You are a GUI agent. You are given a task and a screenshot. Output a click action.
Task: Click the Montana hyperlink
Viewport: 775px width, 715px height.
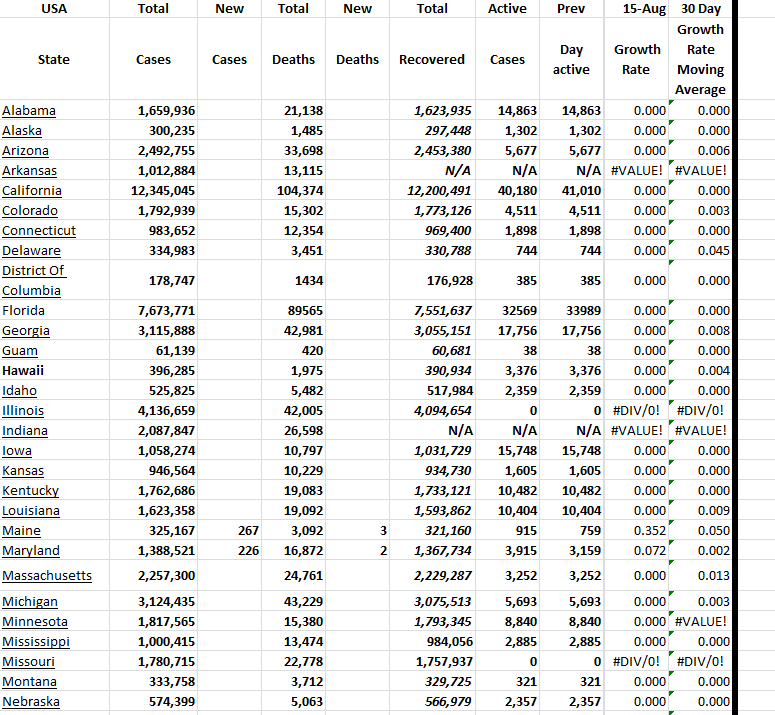pyautogui.click(x=29, y=682)
